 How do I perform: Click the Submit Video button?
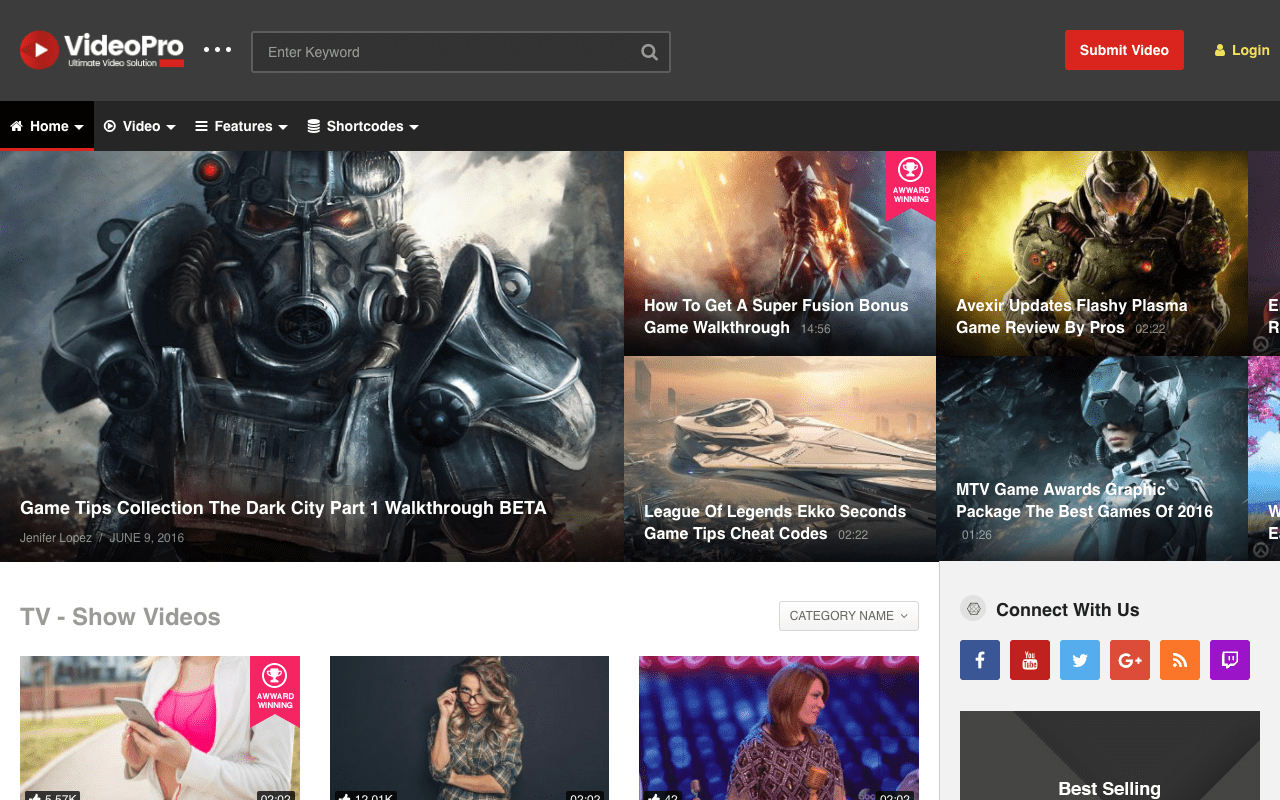1124,50
